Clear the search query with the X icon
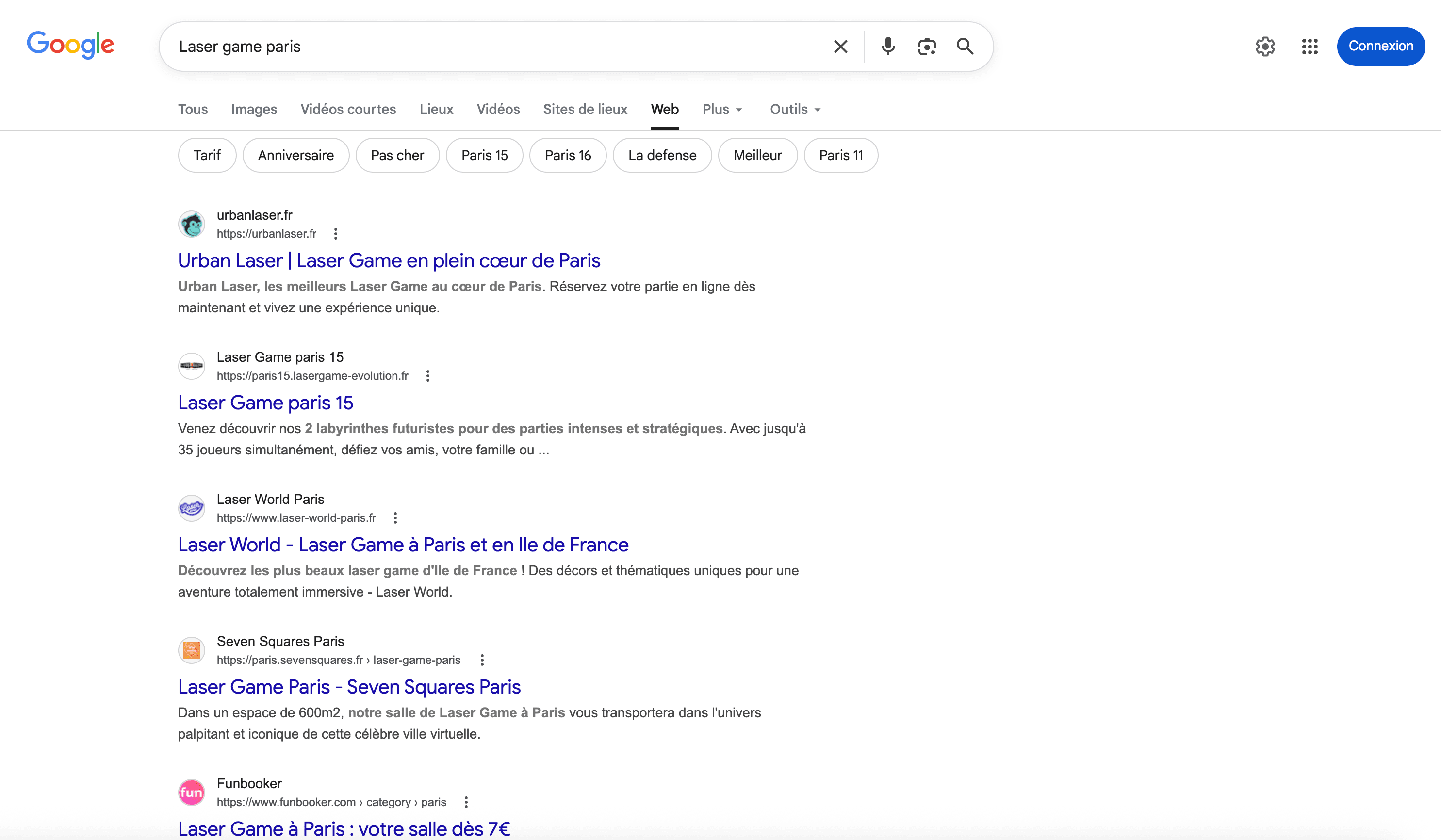This screenshot has width=1441, height=840. coord(840,46)
